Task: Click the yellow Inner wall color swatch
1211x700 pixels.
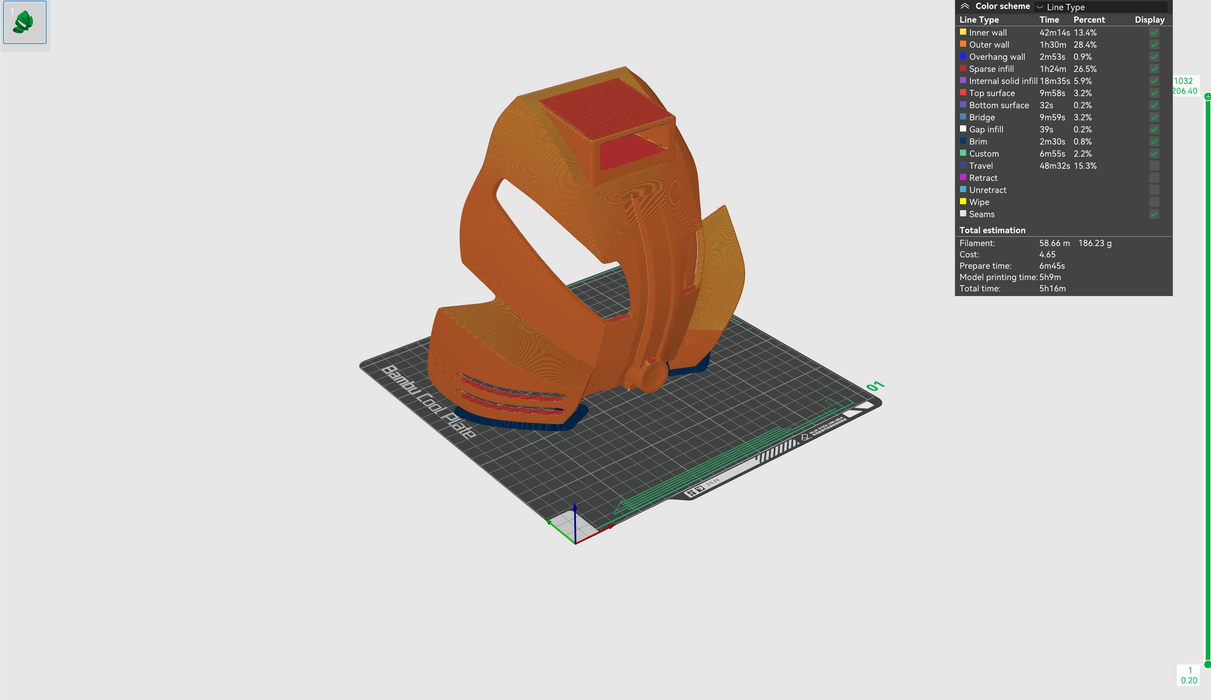Action: (x=963, y=33)
